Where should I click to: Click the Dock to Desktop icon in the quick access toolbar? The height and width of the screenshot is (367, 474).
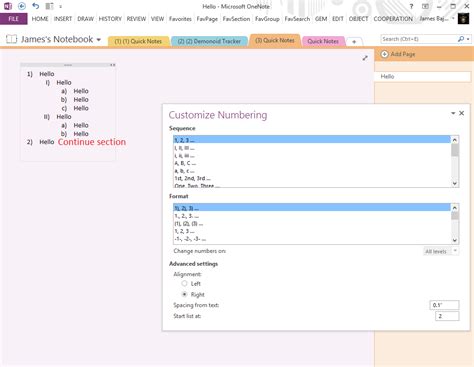click(49, 6)
